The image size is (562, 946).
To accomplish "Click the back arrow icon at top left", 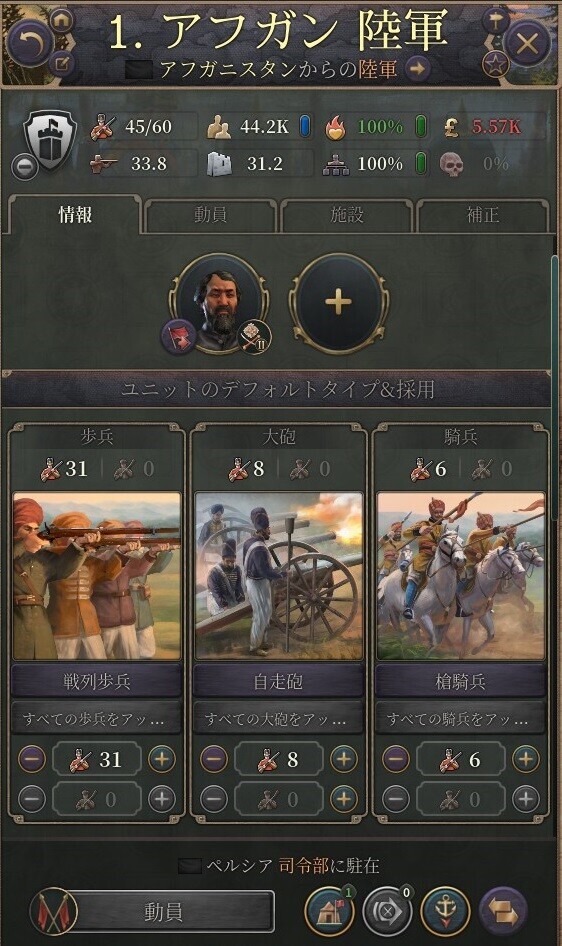I will pyautogui.click(x=28, y=42).
